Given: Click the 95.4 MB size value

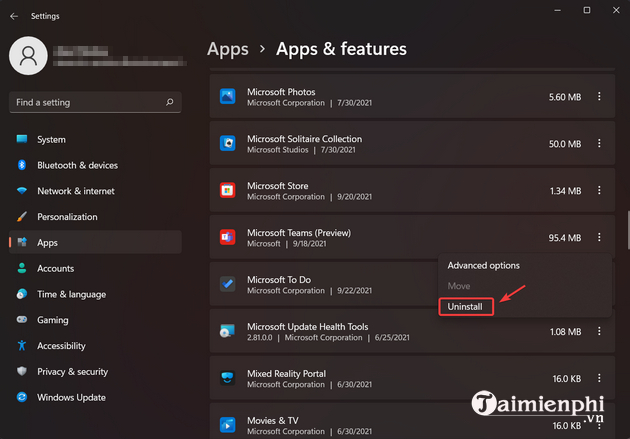Looking at the screenshot, I should click(x=565, y=238).
